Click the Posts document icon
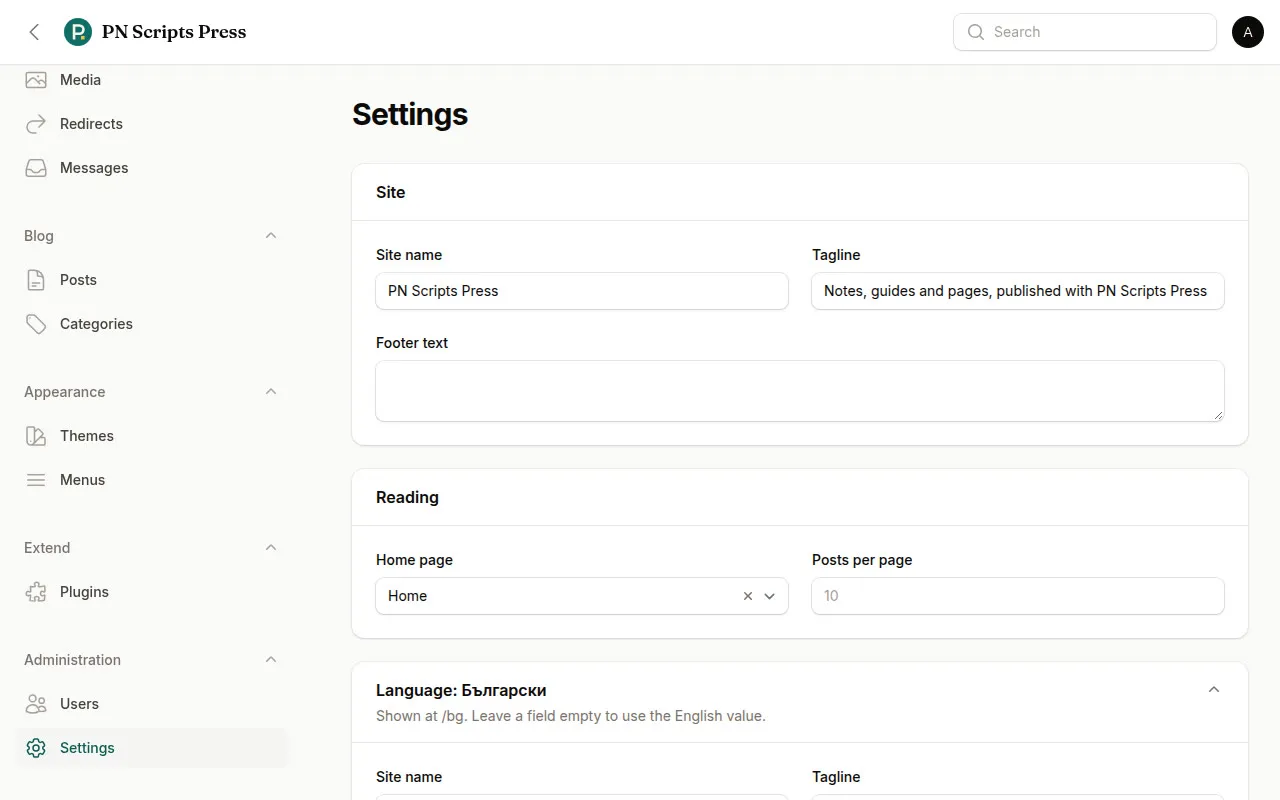Image resolution: width=1280 pixels, height=800 pixels. click(36, 280)
